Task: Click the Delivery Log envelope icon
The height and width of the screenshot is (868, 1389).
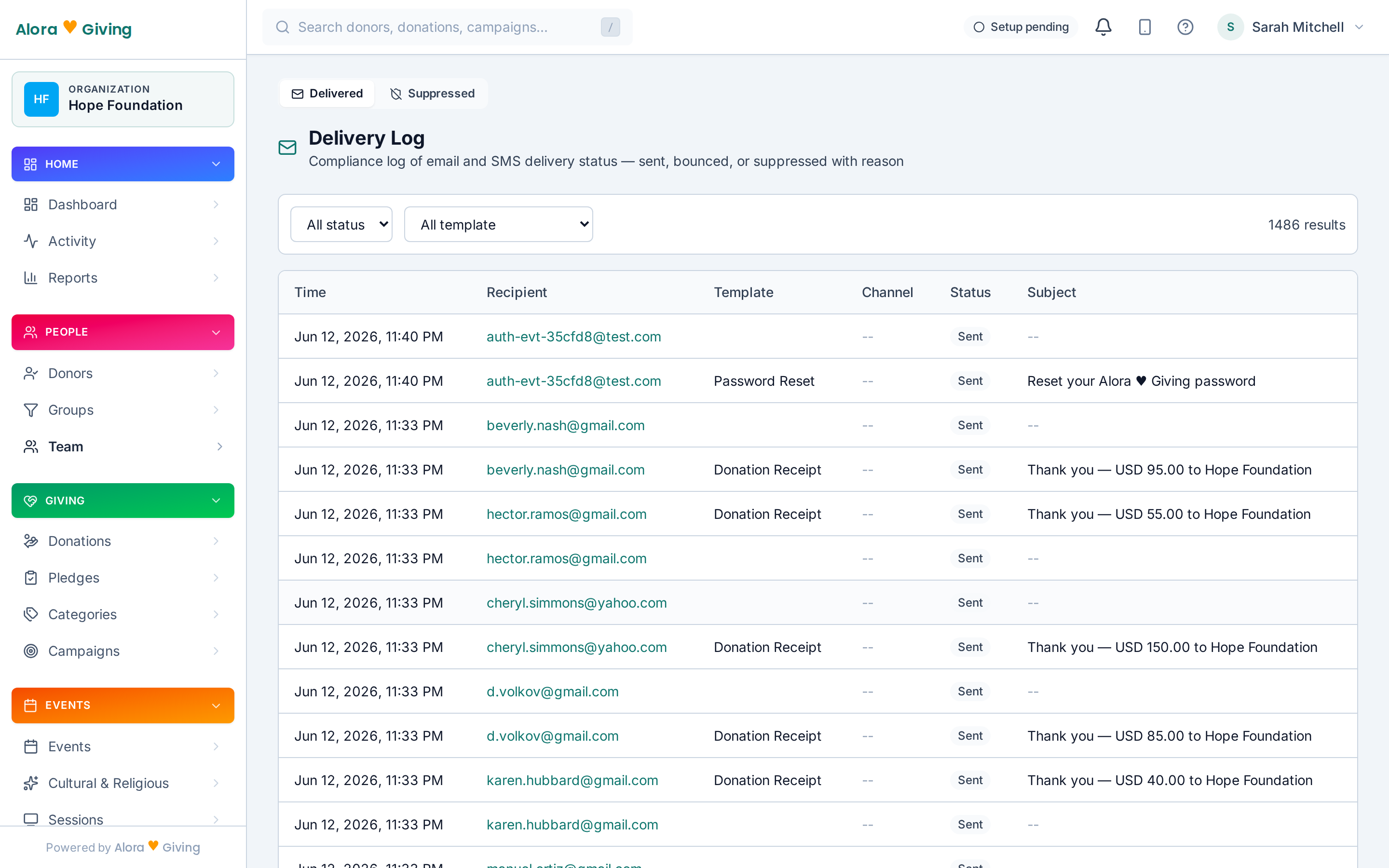Action: tap(287, 148)
